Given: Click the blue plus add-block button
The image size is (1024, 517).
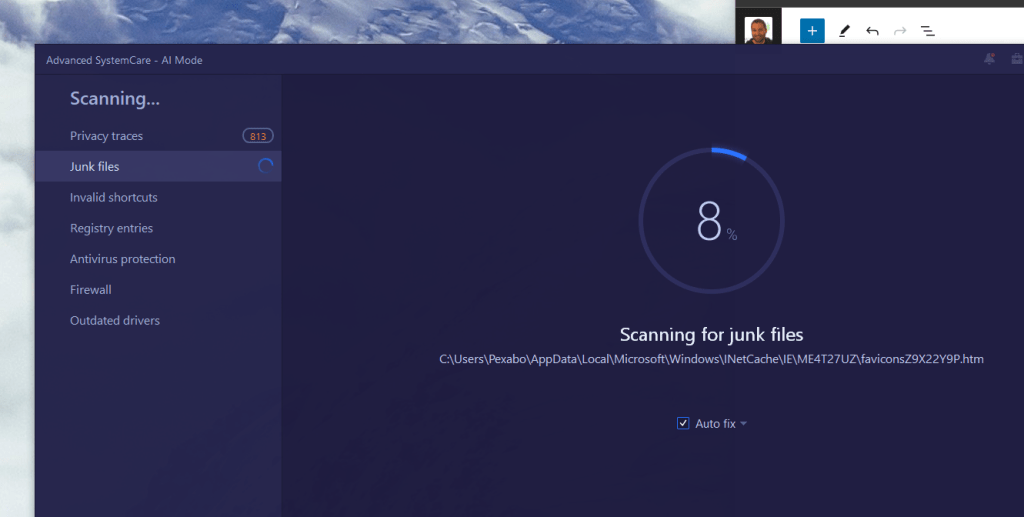Looking at the screenshot, I should (x=812, y=31).
